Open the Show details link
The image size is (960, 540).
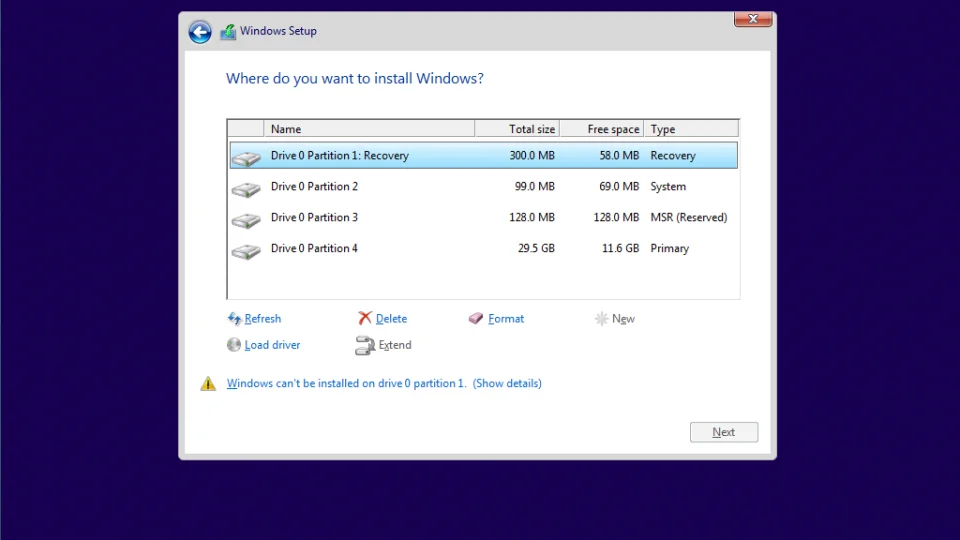tap(507, 383)
